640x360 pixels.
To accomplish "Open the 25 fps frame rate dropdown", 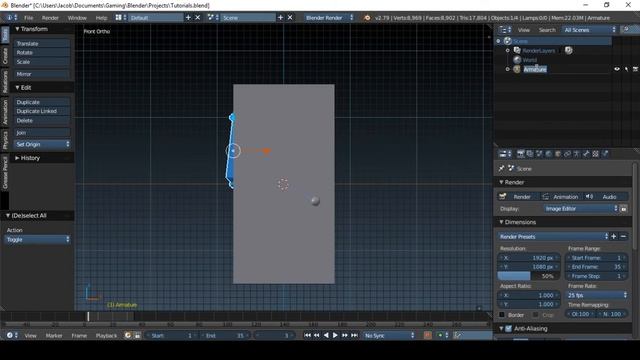I will pyautogui.click(x=596, y=295).
